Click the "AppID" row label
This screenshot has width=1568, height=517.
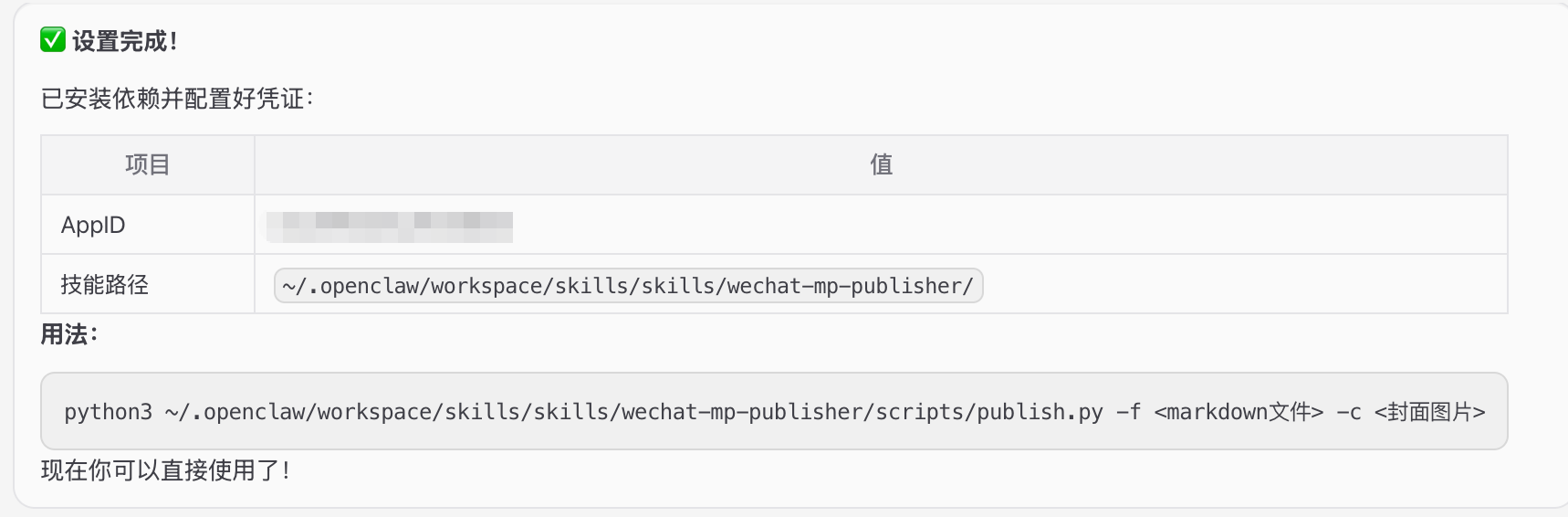point(93,225)
